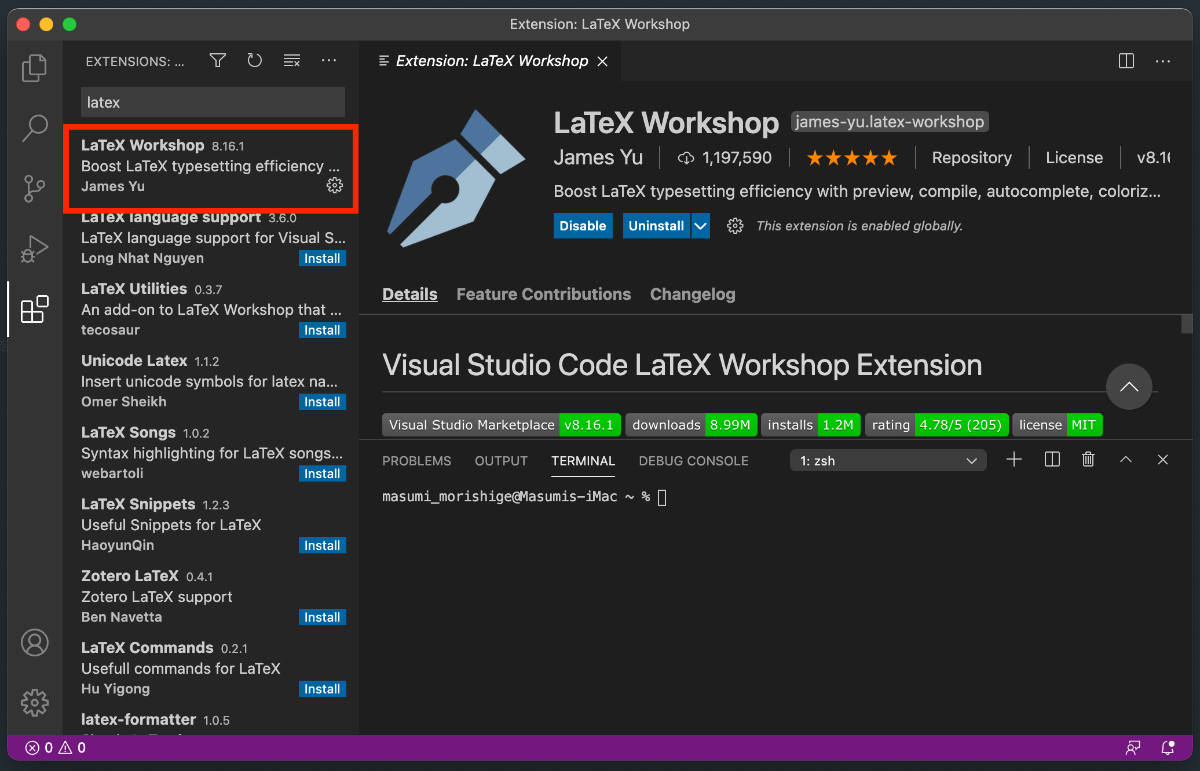Click the five-star rating
Screen dimensions: 1200x771
pos(852,158)
